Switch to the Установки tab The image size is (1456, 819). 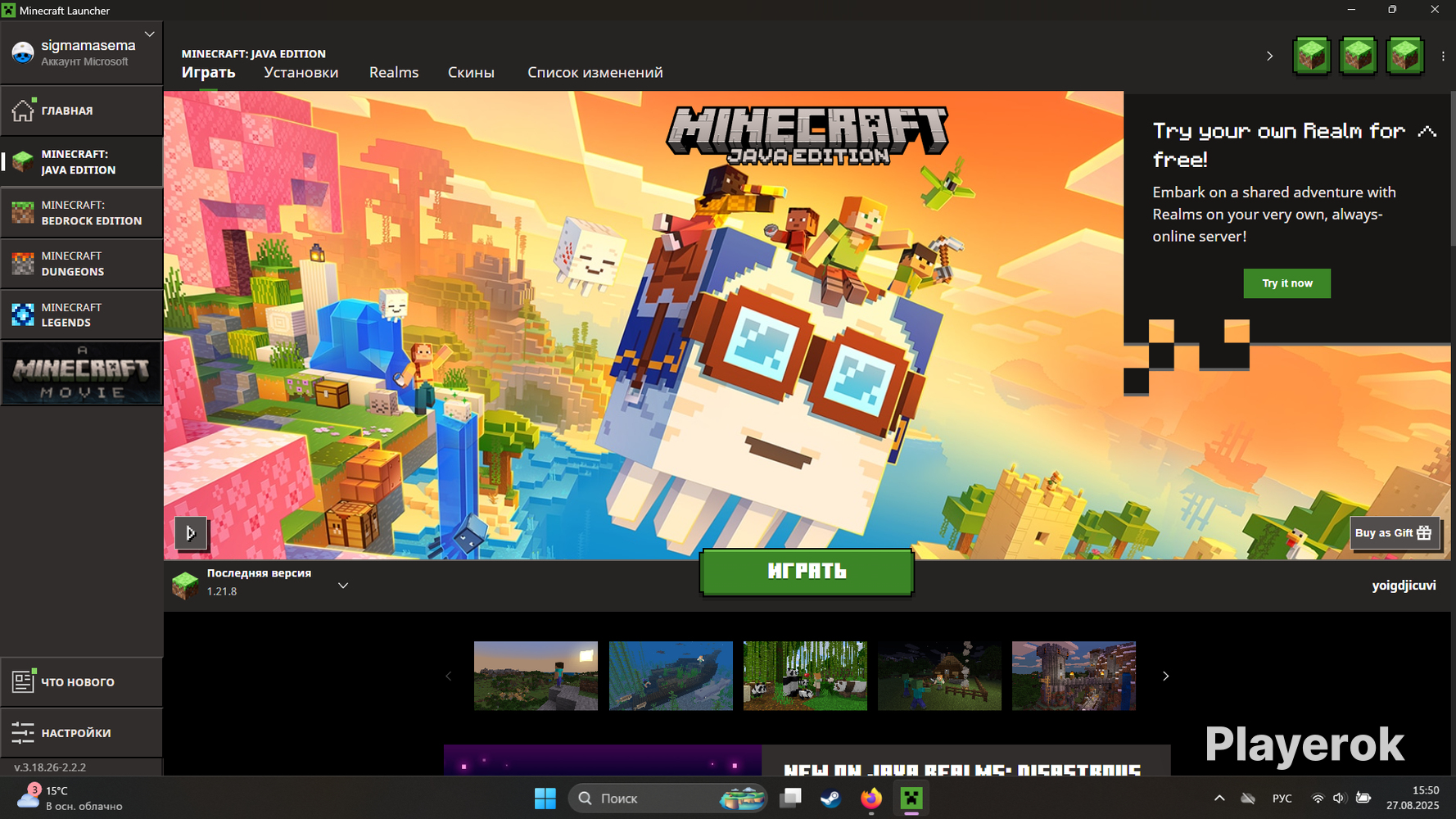[301, 72]
